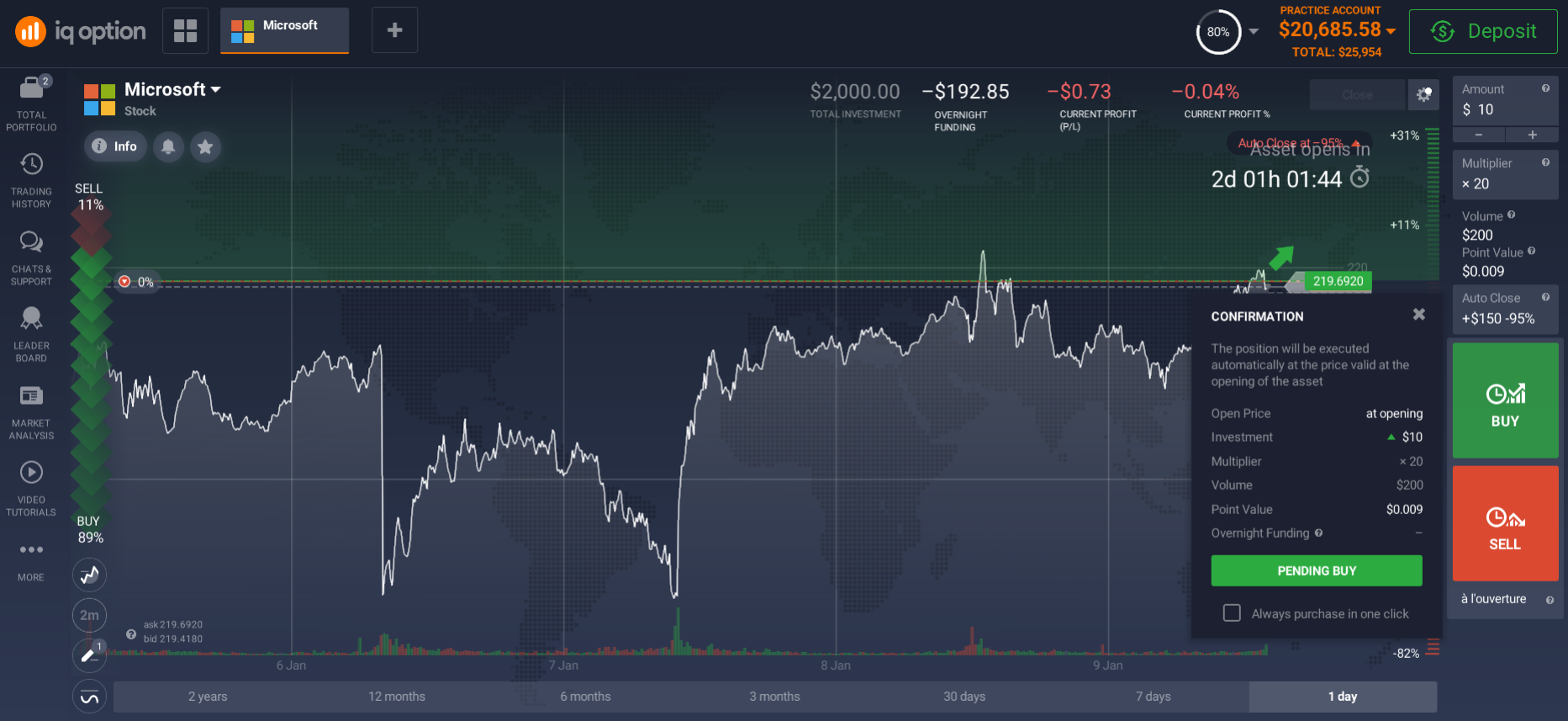Click the Amount input field

point(1505,101)
